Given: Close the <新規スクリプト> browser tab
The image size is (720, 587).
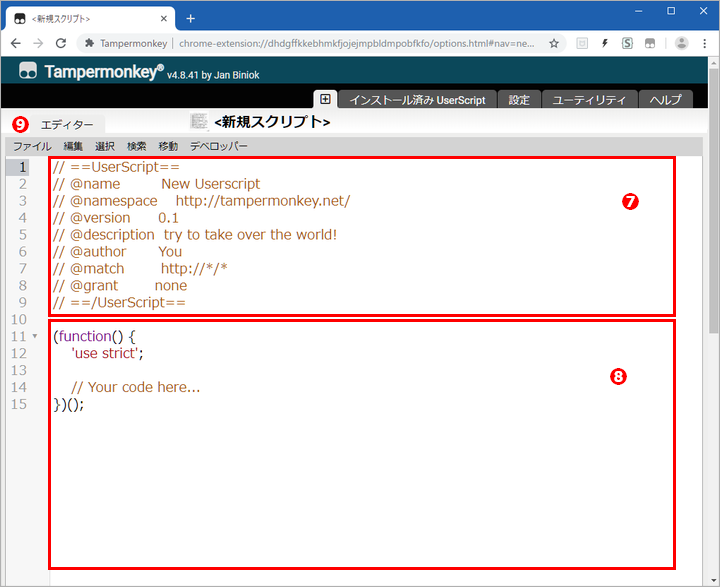Looking at the screenshot, I should (163, 19).
